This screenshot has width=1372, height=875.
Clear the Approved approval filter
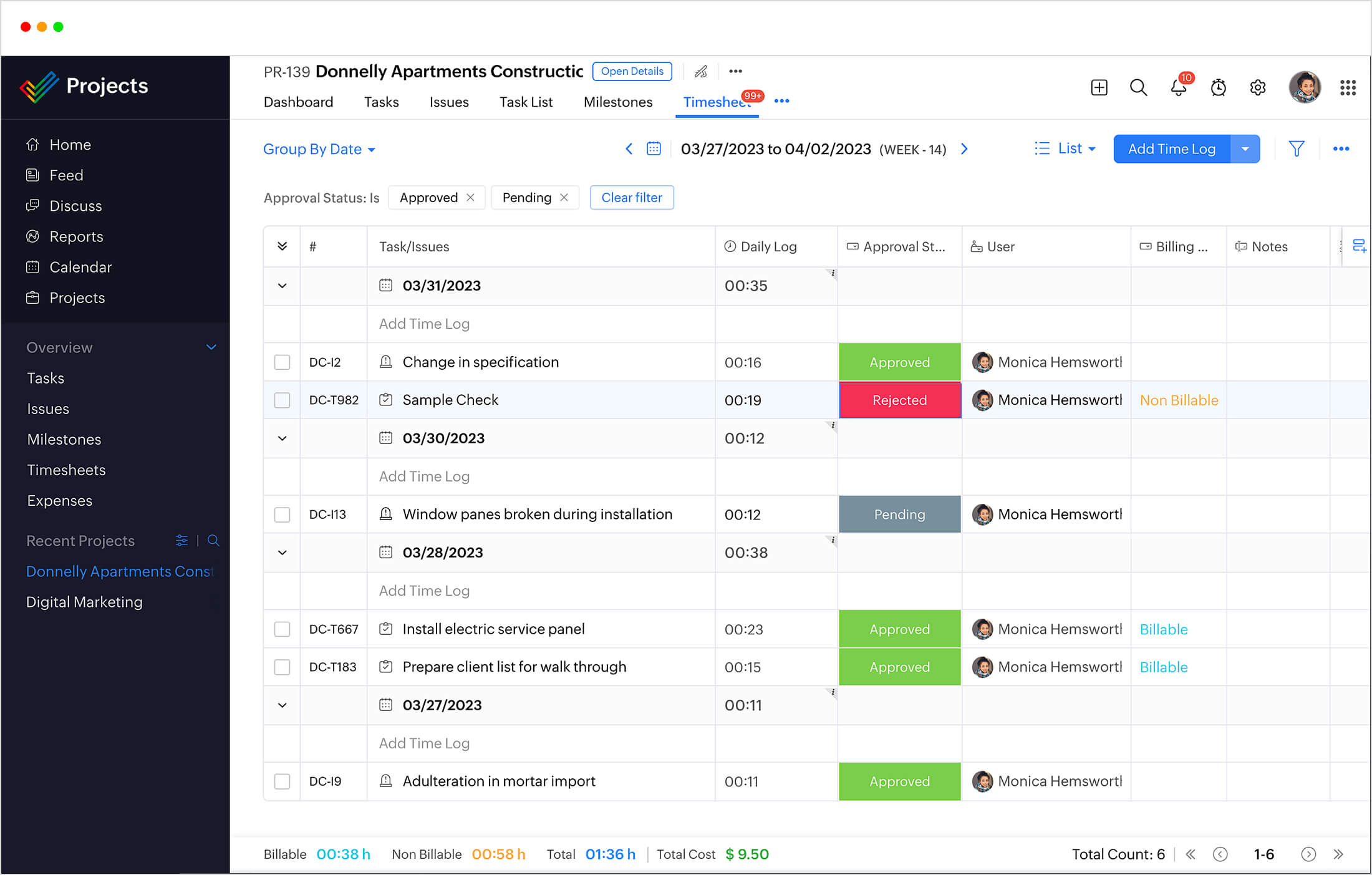(x=471, y=197)
